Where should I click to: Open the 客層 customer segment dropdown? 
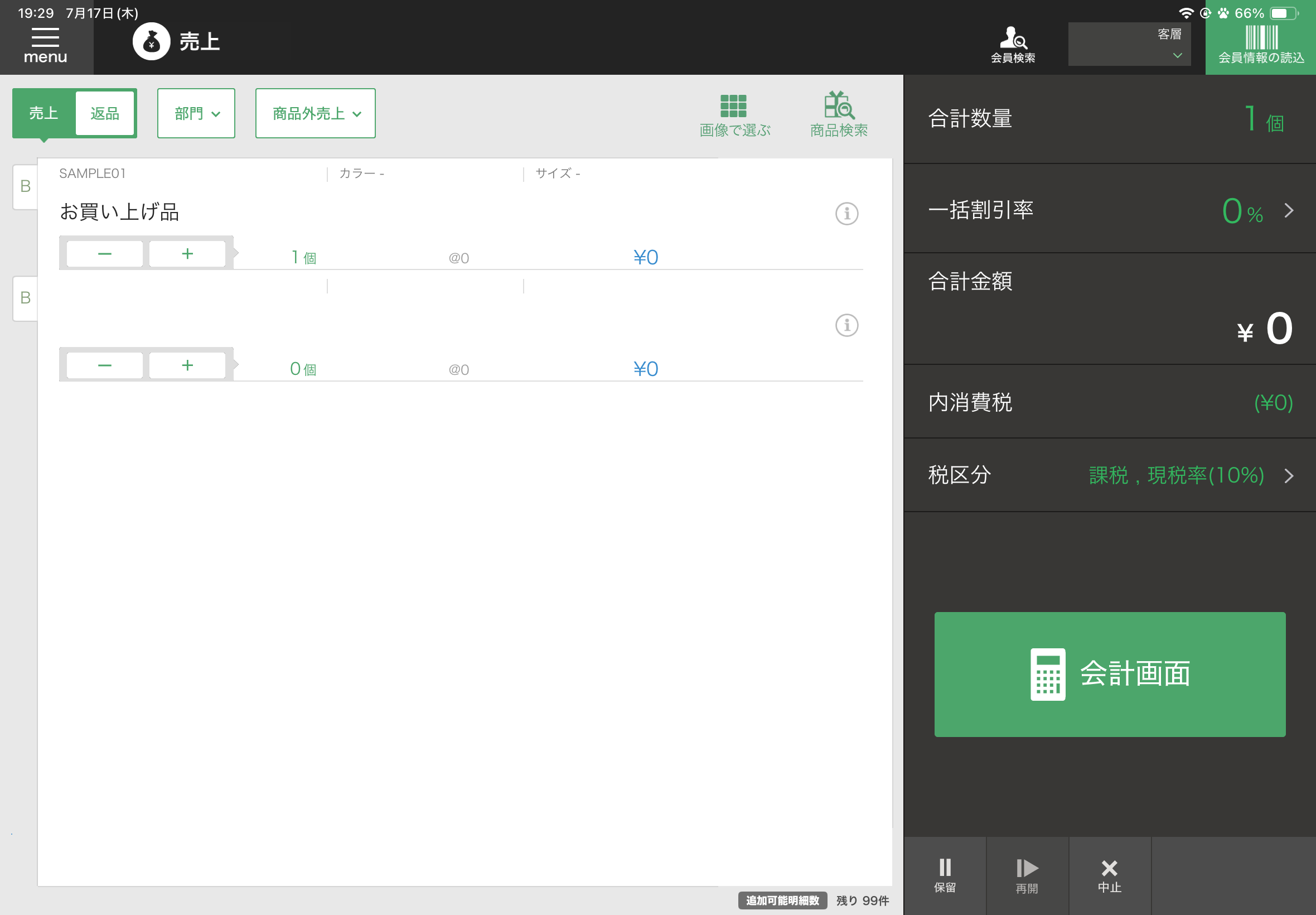click(x=1129, y=45)
